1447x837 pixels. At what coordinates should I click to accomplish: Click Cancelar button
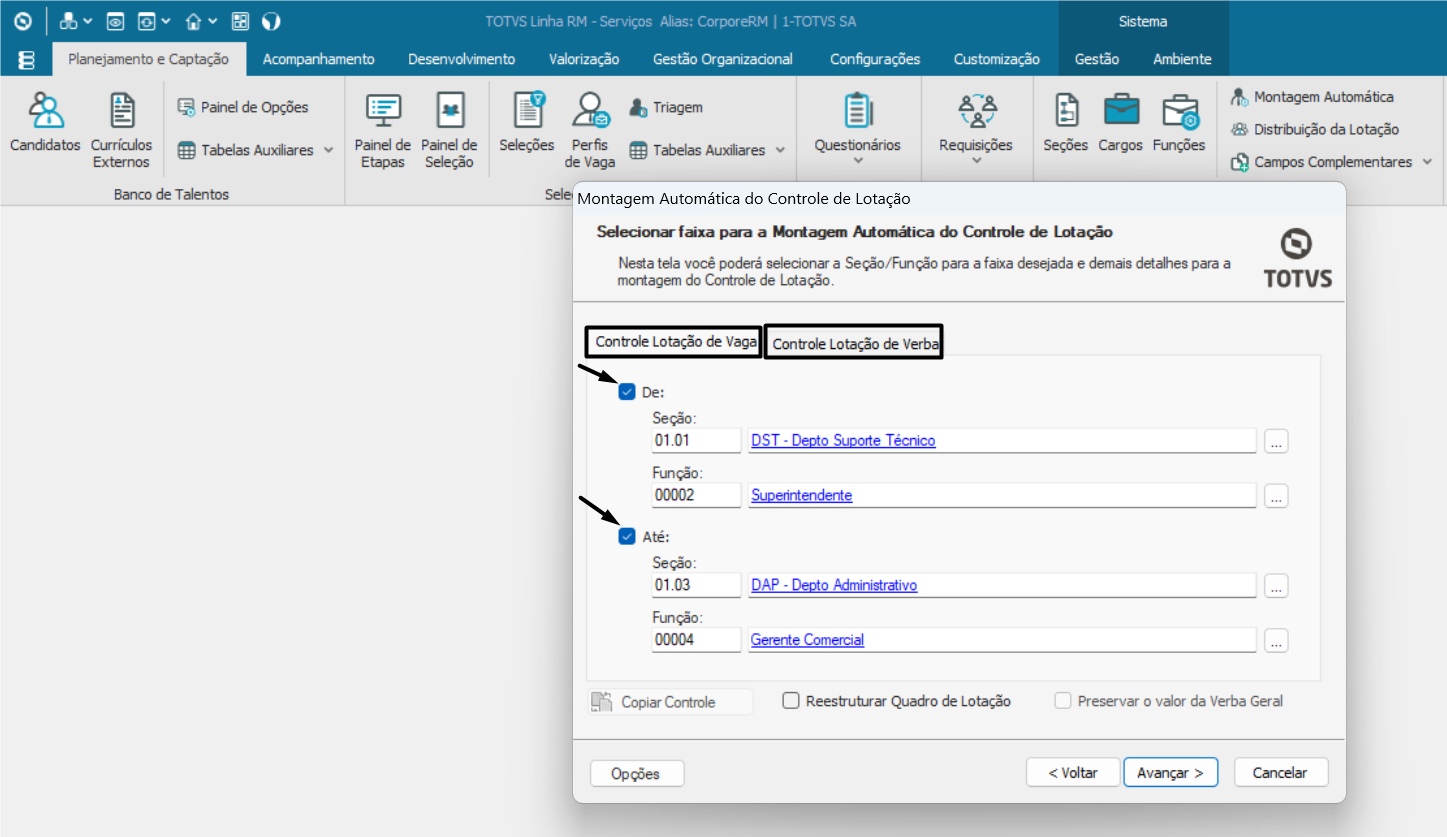click(x=1280, y=772)
